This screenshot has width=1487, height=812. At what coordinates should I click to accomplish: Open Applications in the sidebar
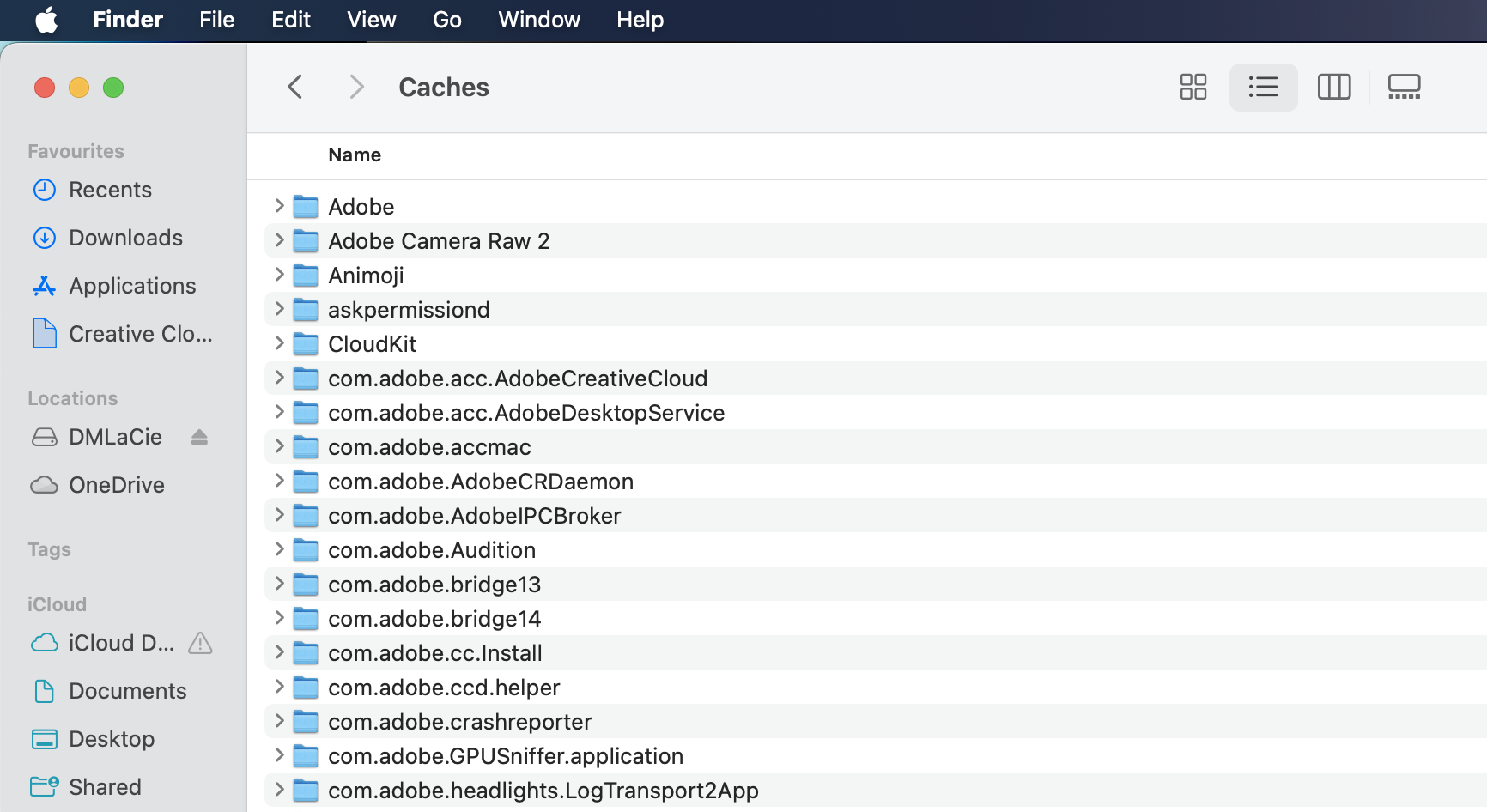click(x=133, y=286)
